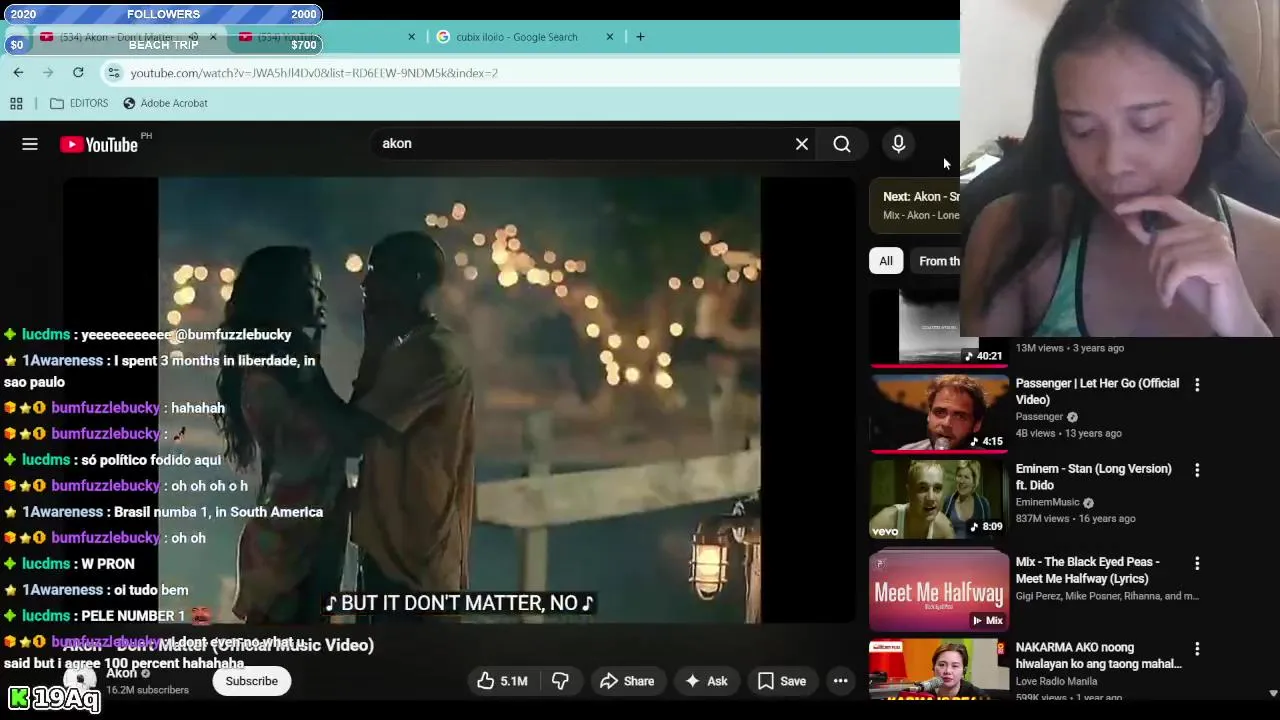Save the video to a playlist
This screenshot has height=720, width=1280.
click(782, 681)
